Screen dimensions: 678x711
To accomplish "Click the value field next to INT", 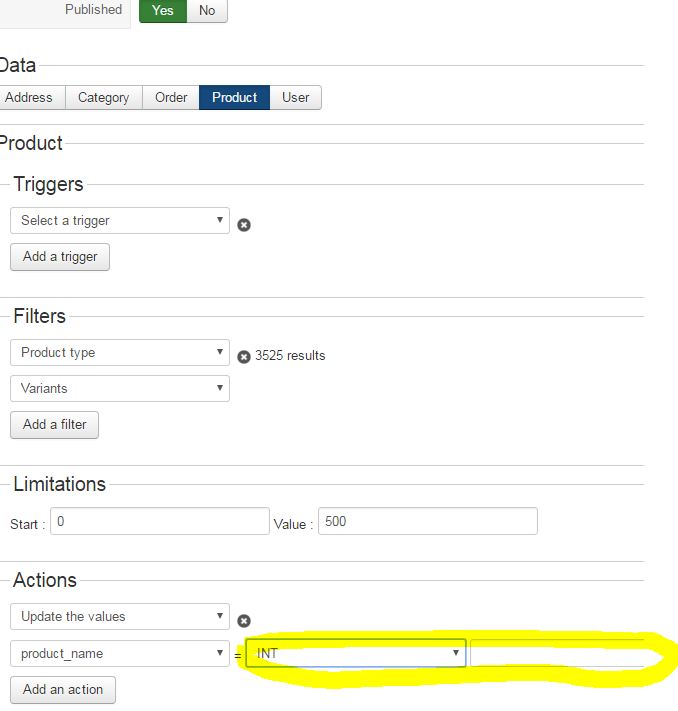I will [557, 653].
